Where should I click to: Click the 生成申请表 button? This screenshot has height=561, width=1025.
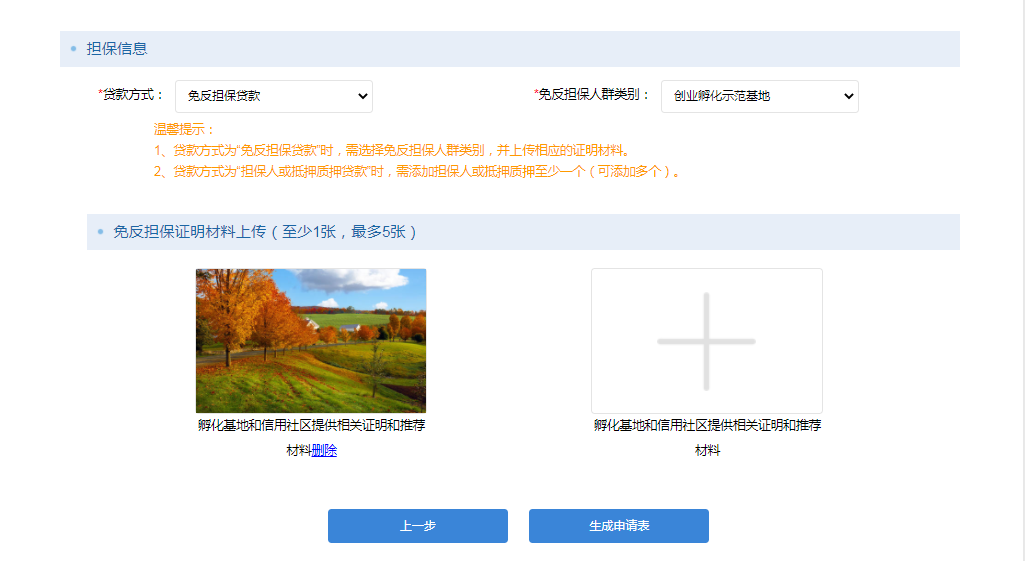click(618, 526)
